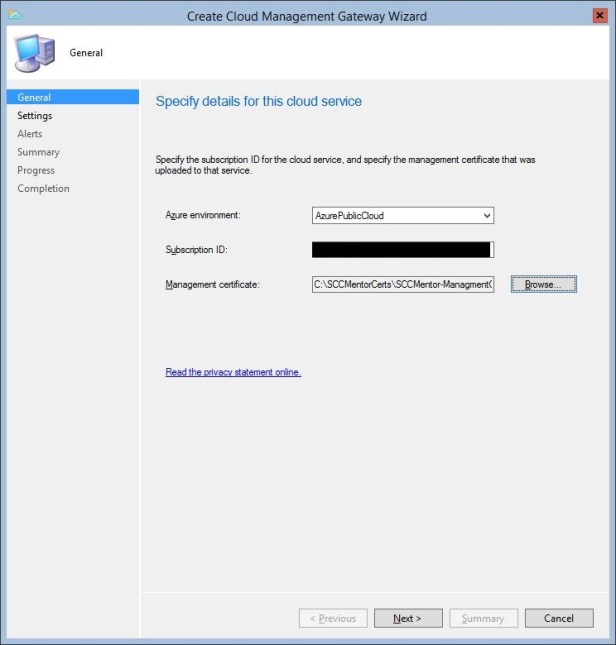Click the 'Azure environment:' label
Screen dimensions: 616x645
coord(203,215)
